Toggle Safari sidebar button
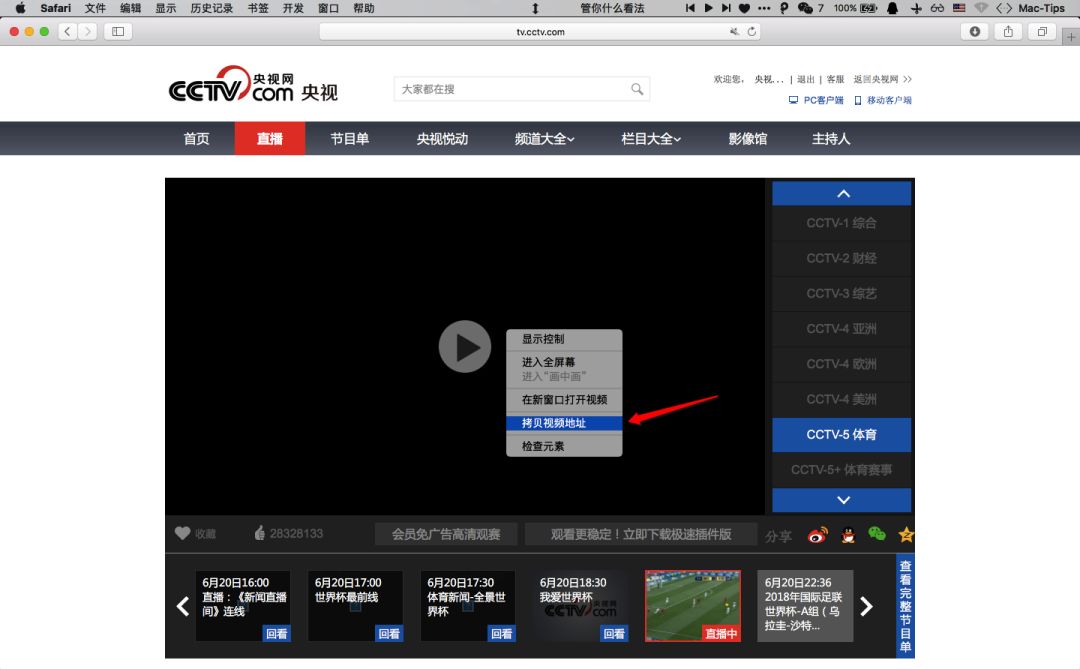This screenshot has height=669, width=1080. click(x=118, y=32)
